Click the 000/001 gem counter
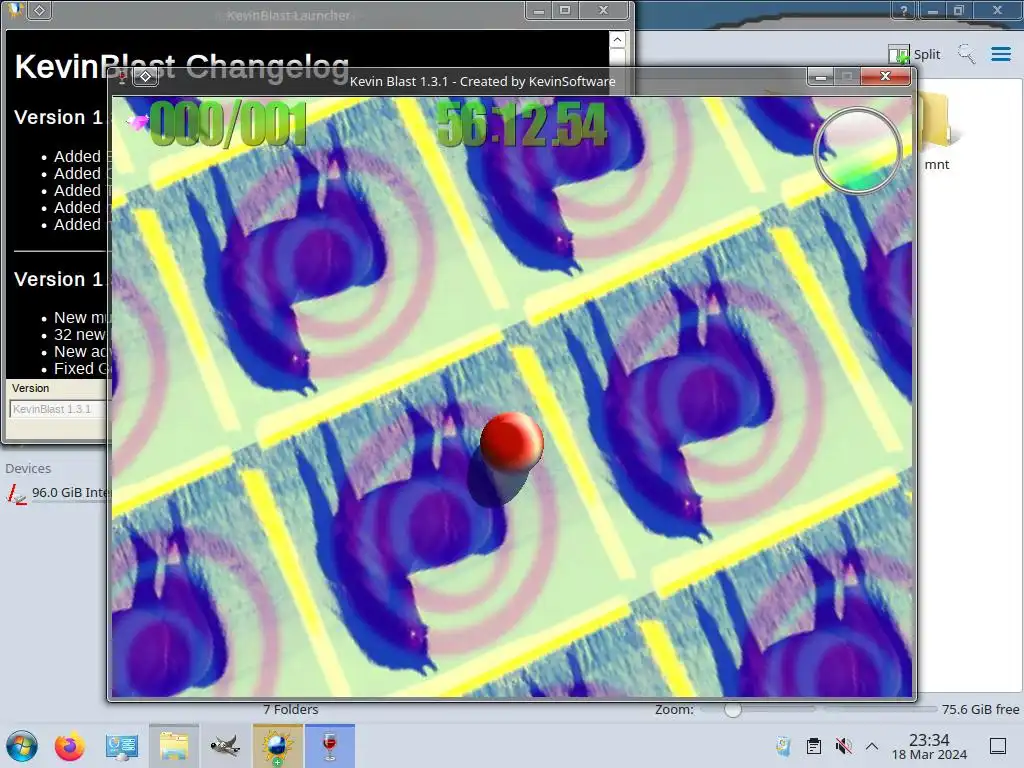 click(x=228, y=123)
